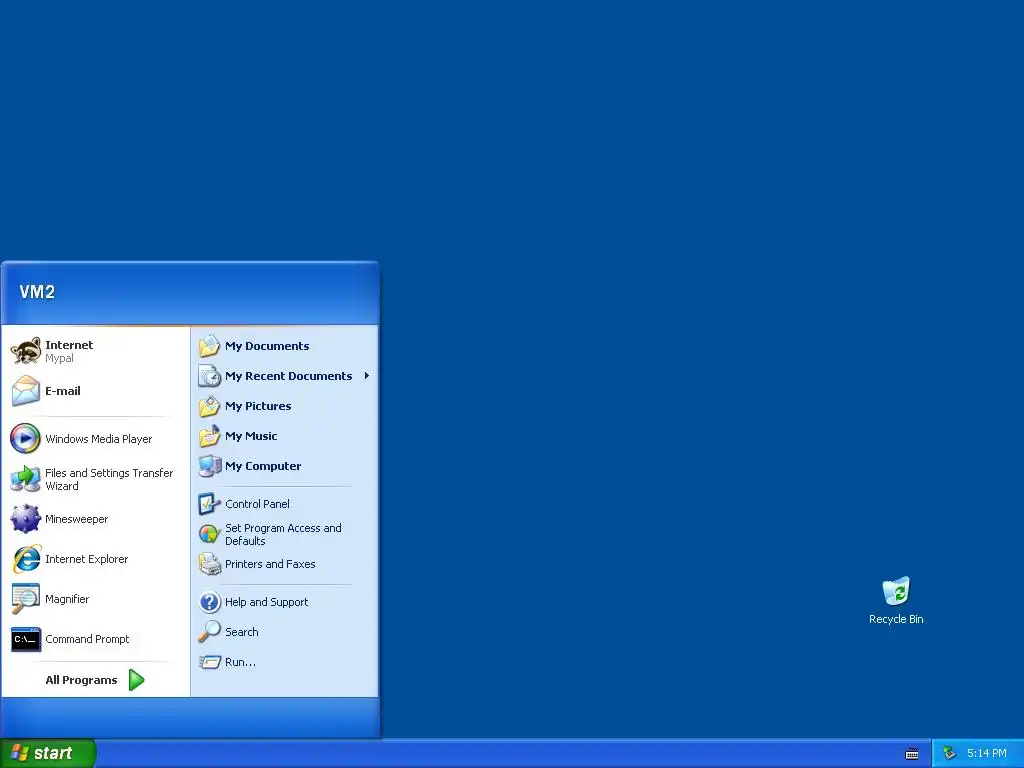Click the Run... icon
Image resolution: width=1024 pixels, height=768 pixels.
[210, 662]
